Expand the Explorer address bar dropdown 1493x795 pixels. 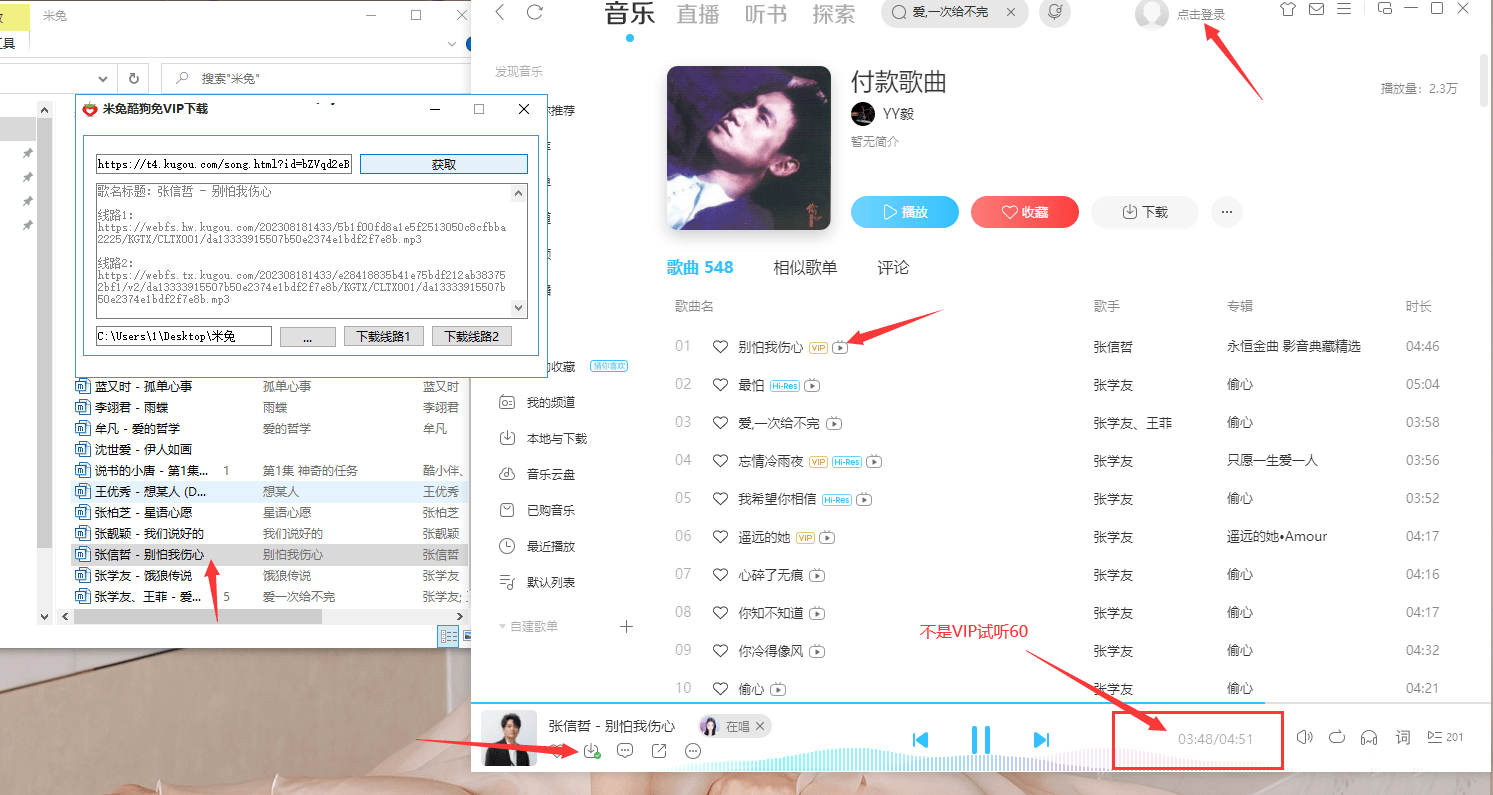103,78
